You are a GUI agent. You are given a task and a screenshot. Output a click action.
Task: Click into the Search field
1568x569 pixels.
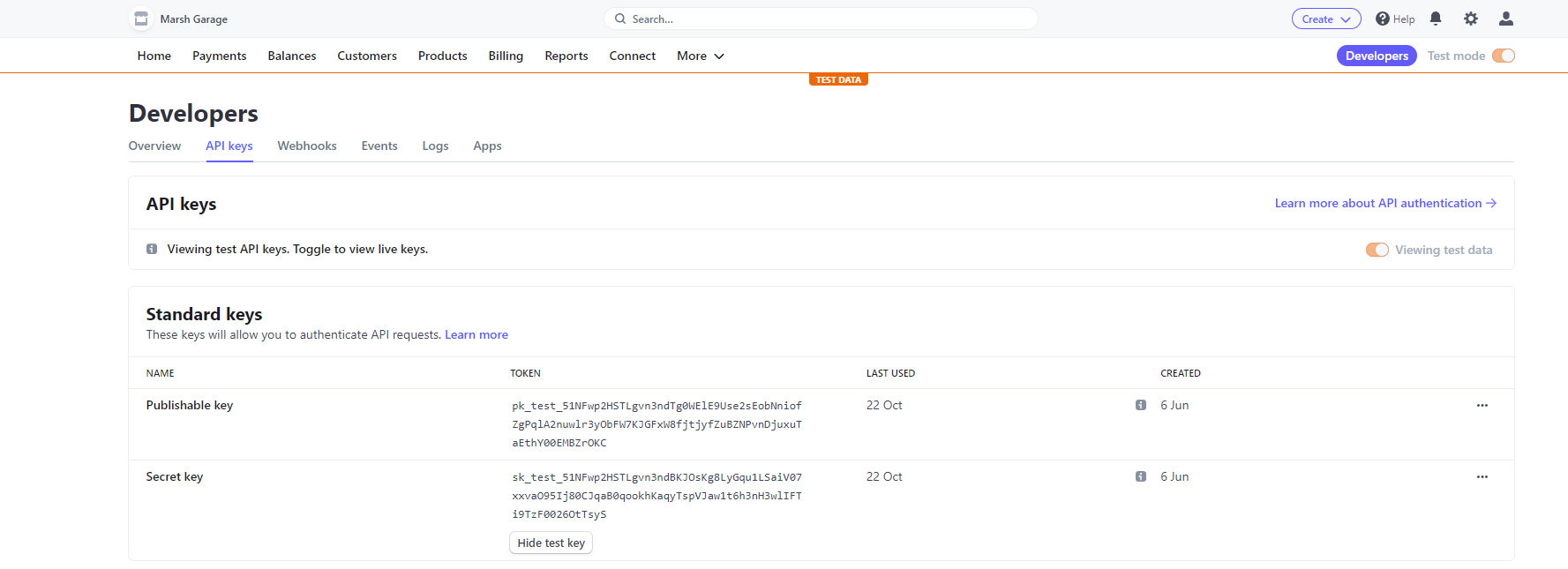(x=821, y=19)
